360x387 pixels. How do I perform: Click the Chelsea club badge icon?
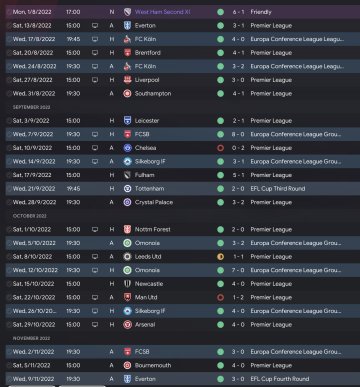[127, 148]
